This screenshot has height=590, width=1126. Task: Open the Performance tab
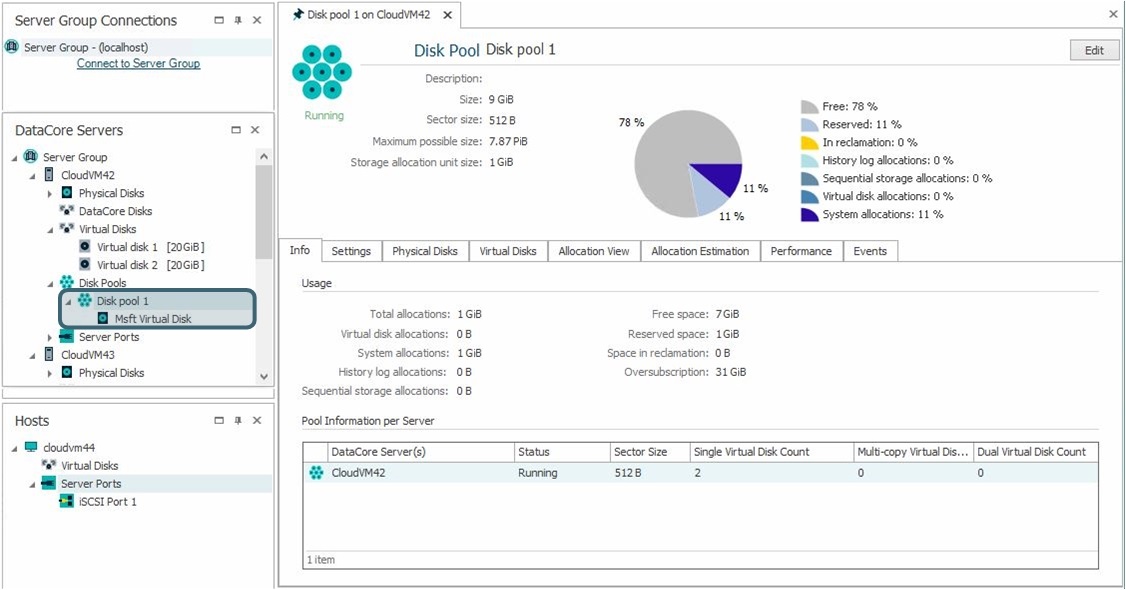point(800,251)
